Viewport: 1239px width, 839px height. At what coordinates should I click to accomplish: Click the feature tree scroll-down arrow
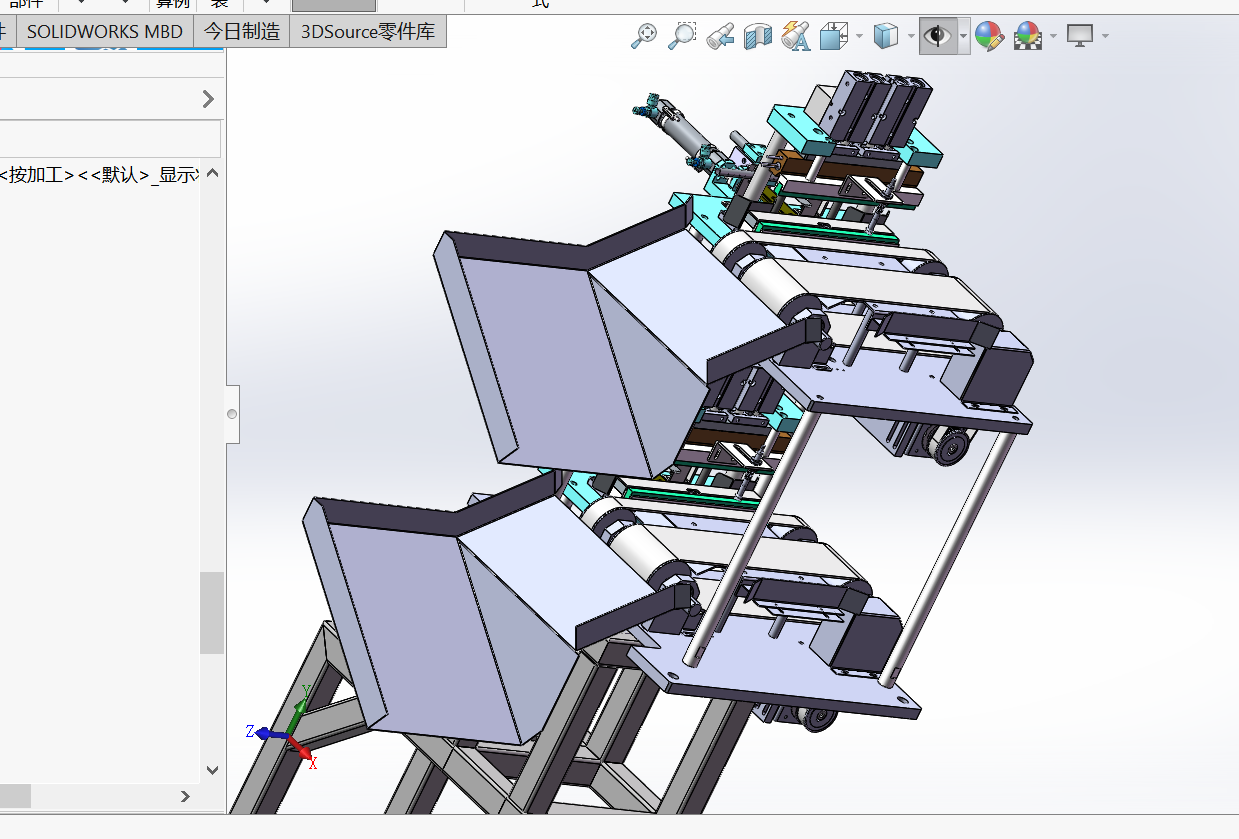pyautogui.click(x=212, y=770)
